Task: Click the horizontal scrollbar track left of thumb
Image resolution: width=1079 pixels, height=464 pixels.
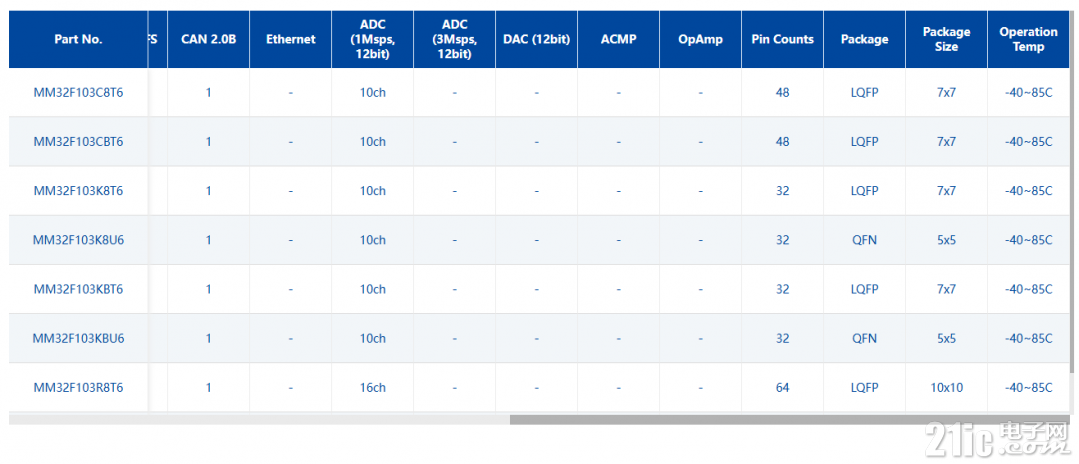Action: [259, 419]
